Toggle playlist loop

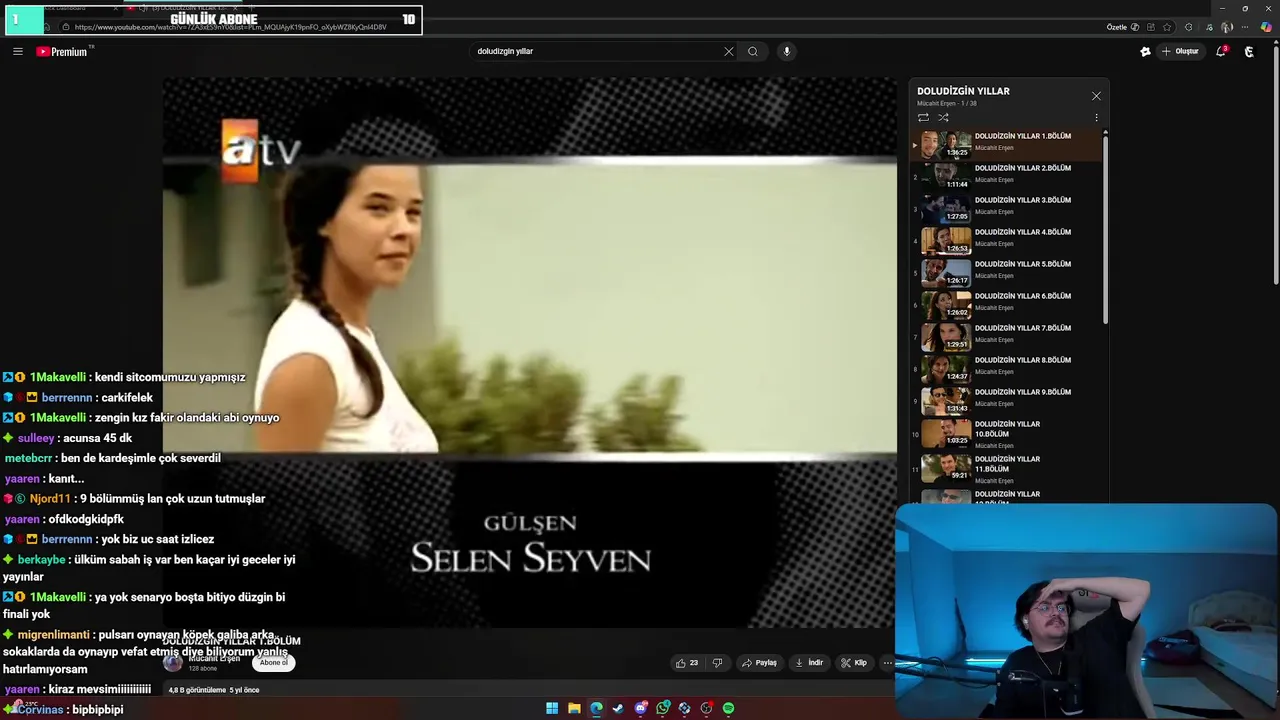pyautogui.click(x=923, y=117)
